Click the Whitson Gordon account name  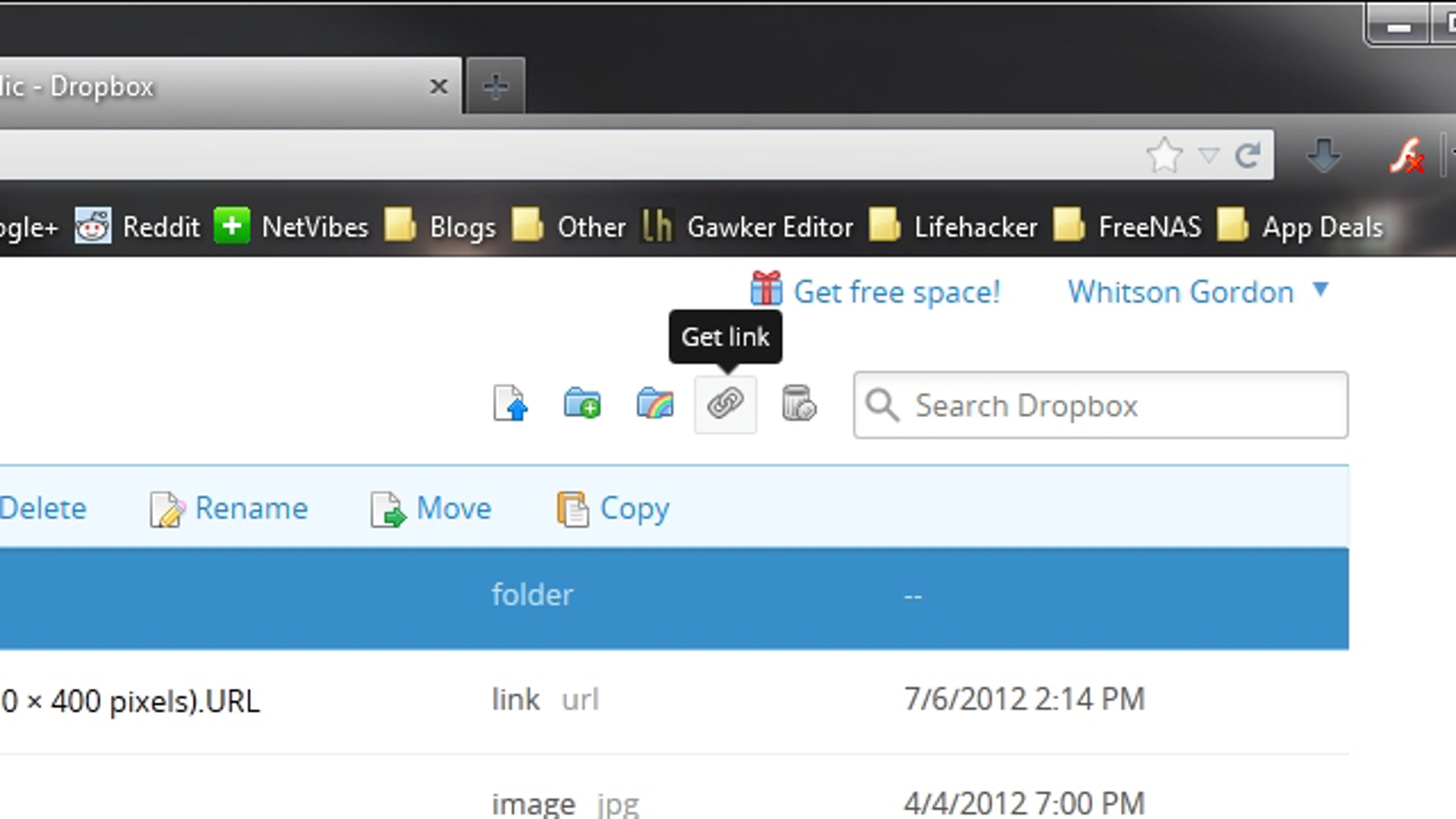point(1180,292)
